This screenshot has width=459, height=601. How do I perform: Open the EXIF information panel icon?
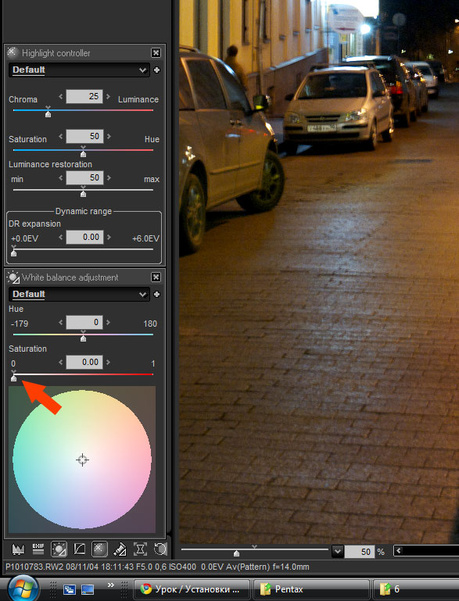[x=38, y=550]
